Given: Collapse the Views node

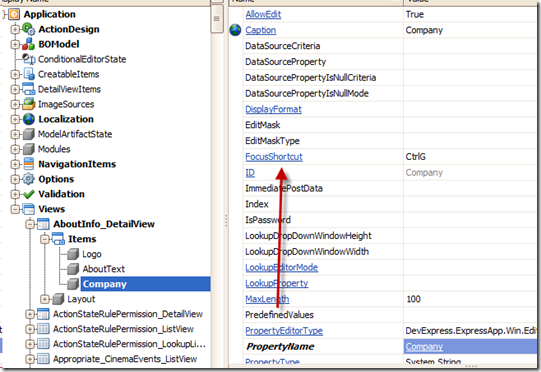Looking at the screenshot, I should coord(15,209).
